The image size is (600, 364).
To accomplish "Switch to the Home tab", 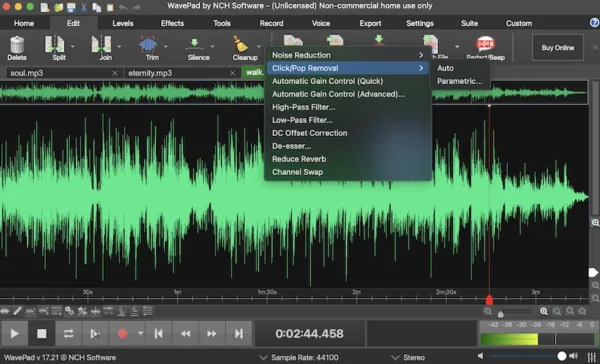I will (24, 23).
